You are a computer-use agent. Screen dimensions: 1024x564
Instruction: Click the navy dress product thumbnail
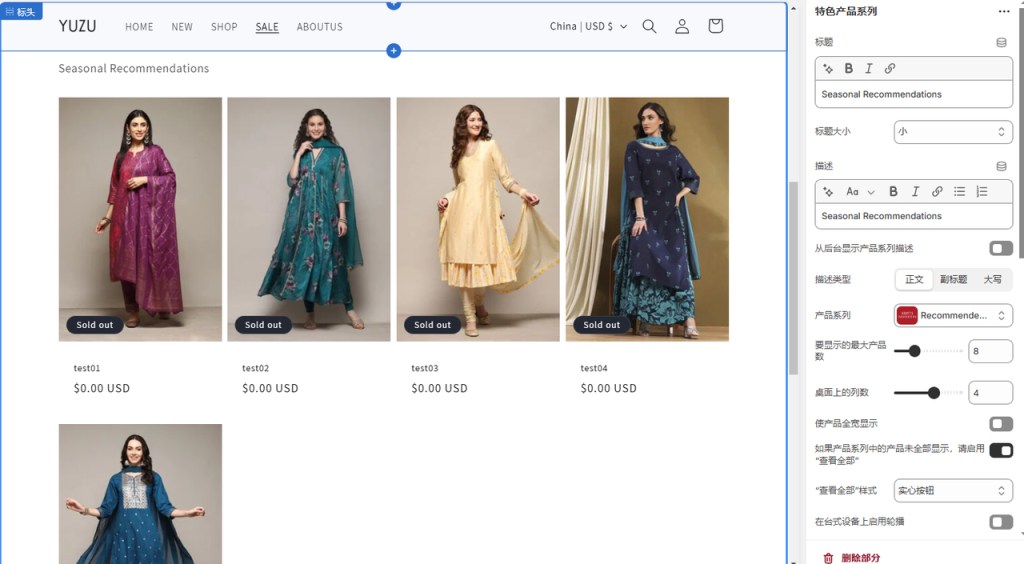647,219
